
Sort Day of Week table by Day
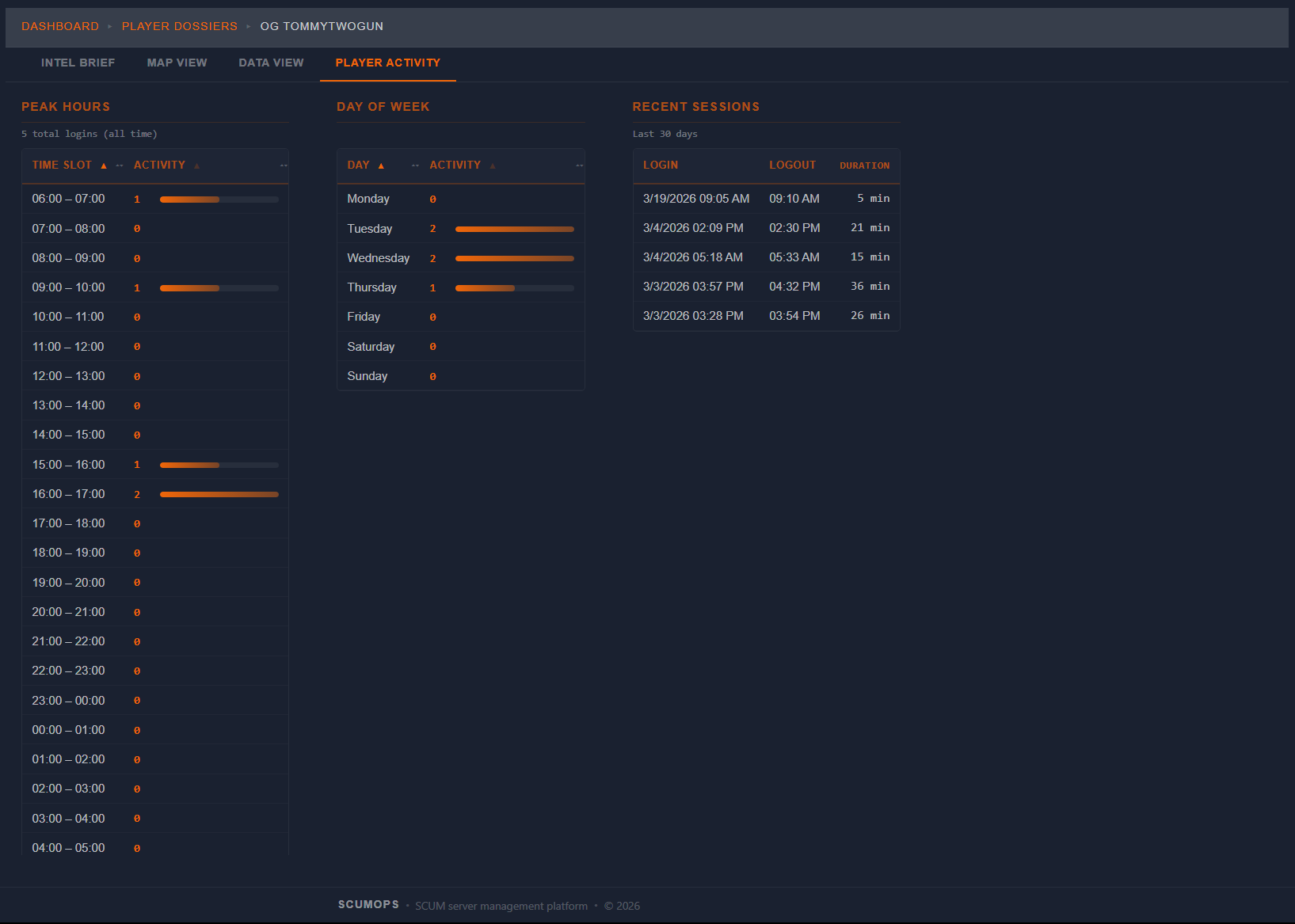358,165
